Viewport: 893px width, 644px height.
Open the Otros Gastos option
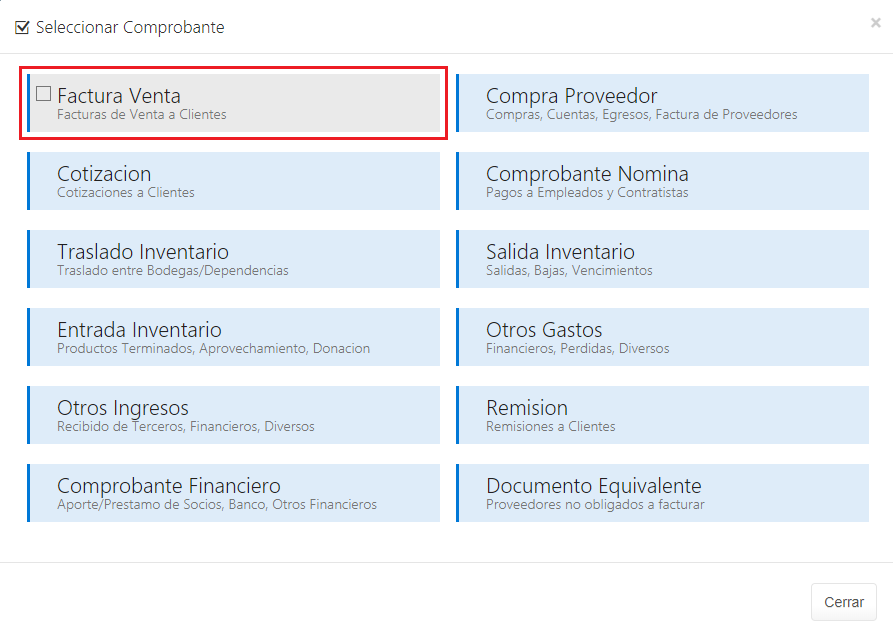pos(662,337)
